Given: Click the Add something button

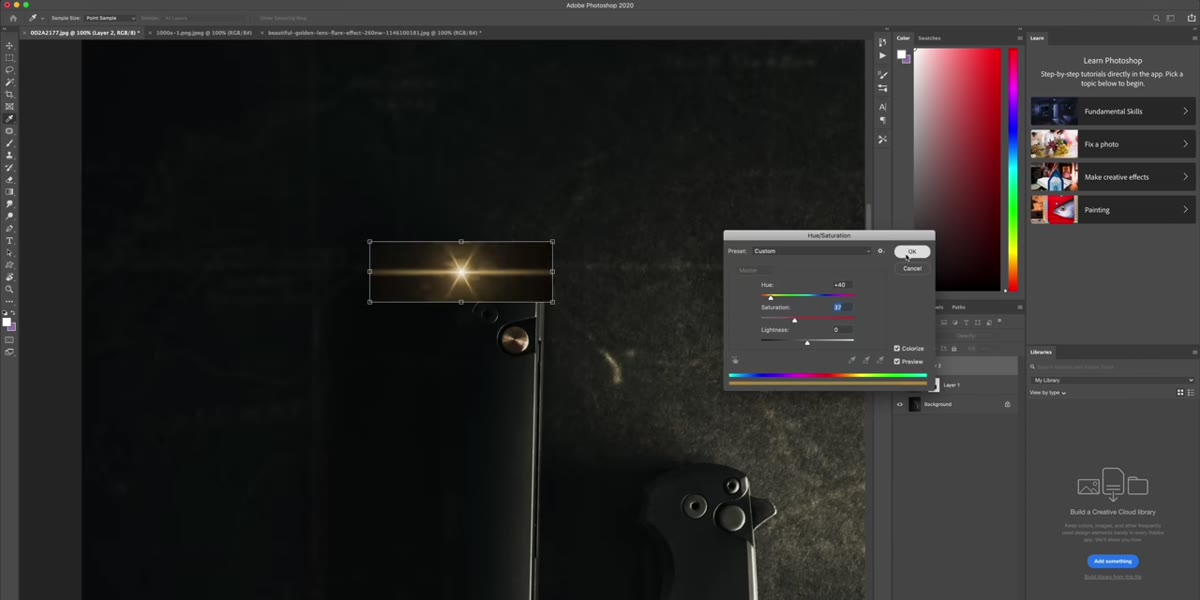Looking at the screenshot, I should tap(1112, 561).
